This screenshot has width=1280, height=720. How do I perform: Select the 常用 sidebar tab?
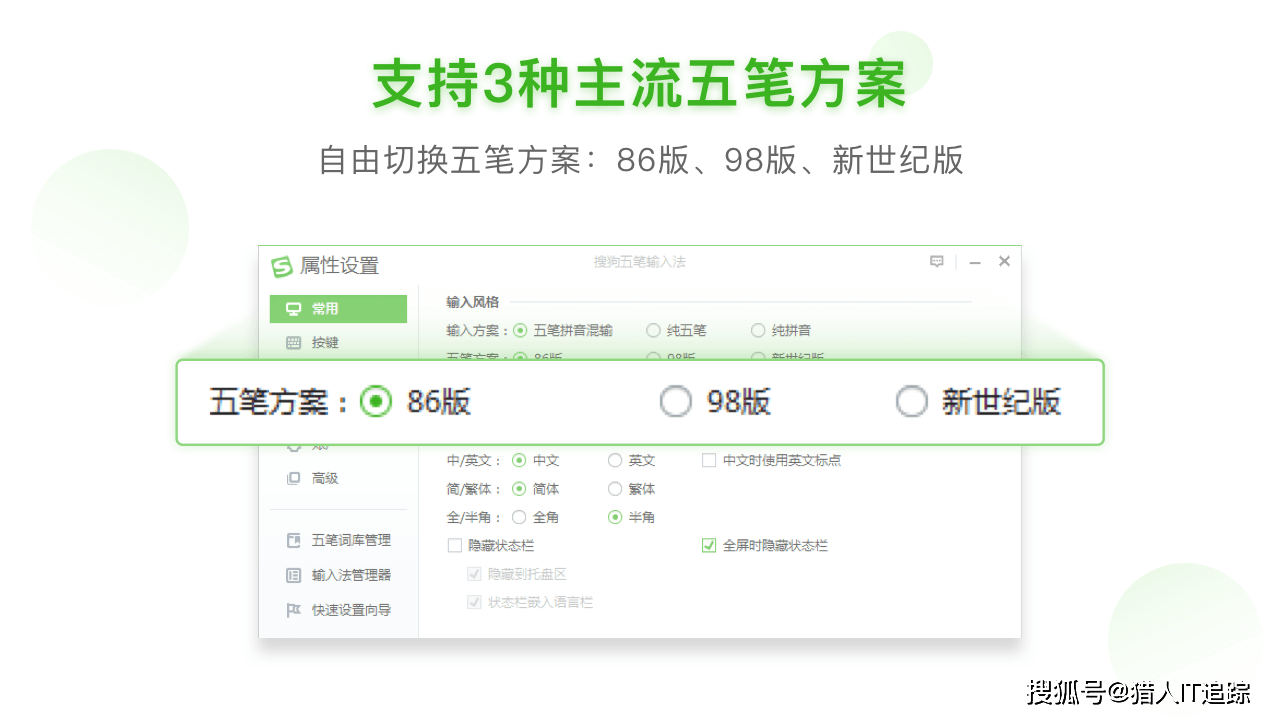pos(338,309)
